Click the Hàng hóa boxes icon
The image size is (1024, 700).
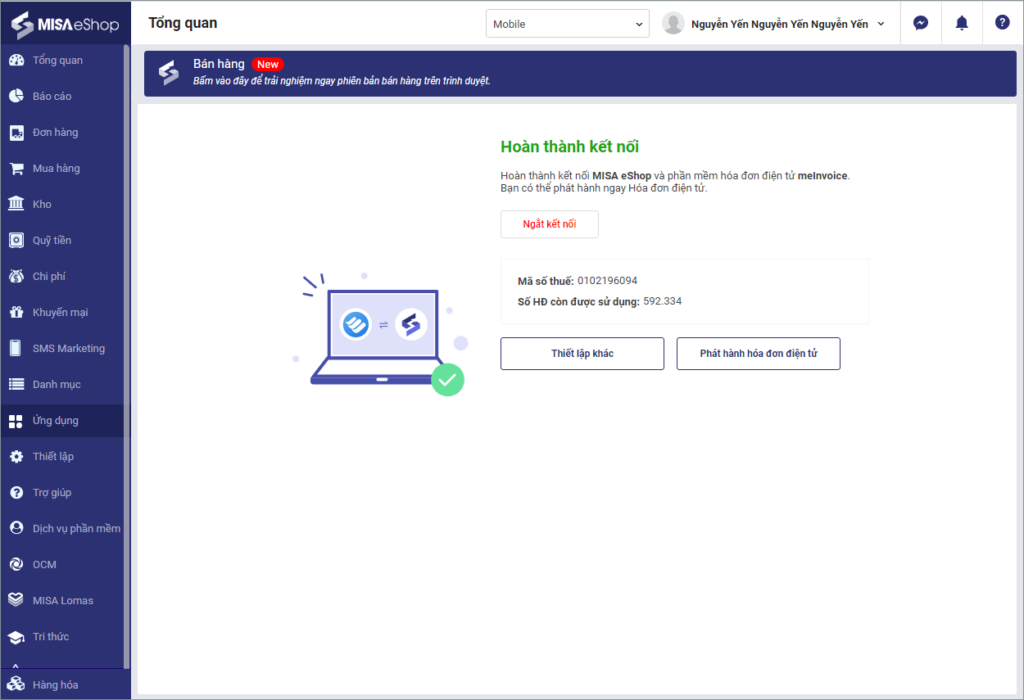[x=16, y=683]
